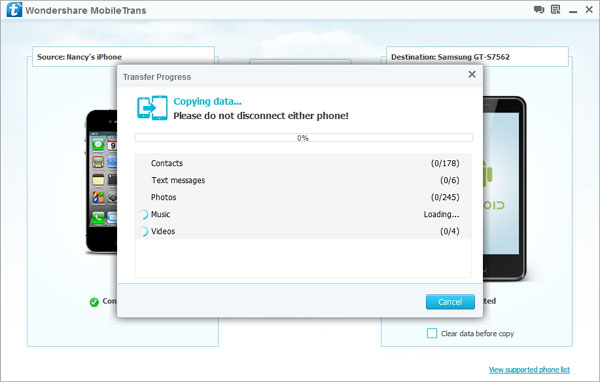Click the Source: Nancy's iPhone label
The image size is (600, 382).
79,57
